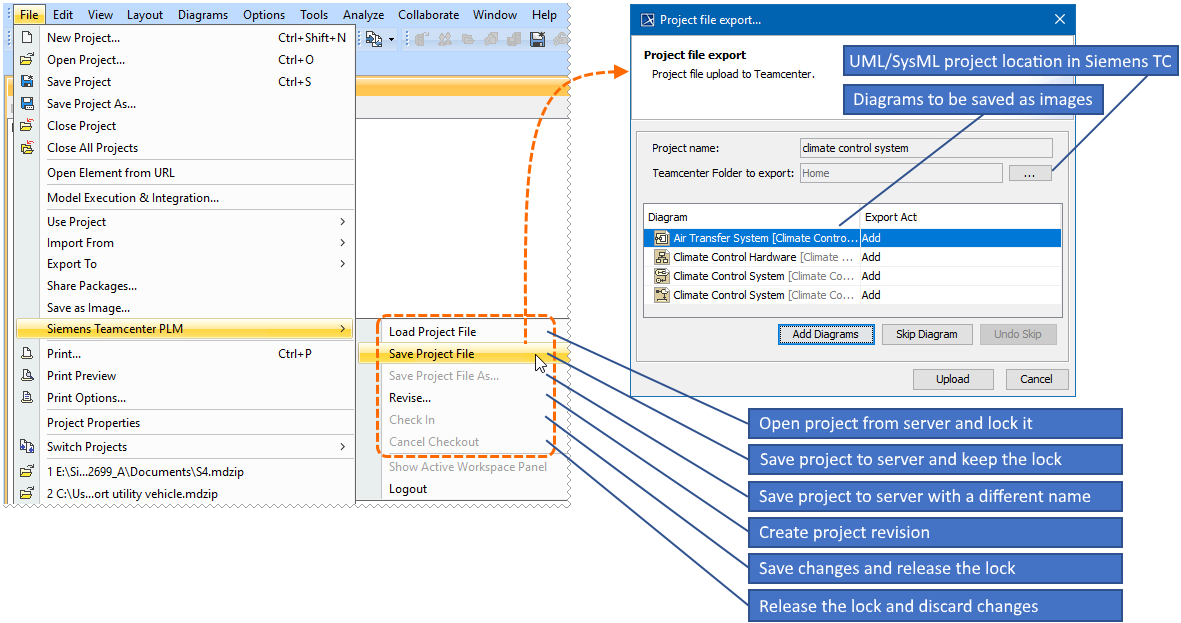Screen dimensions: 1181x623
Task: Click the Export Act column header
Action: click(x=960, y=217)
